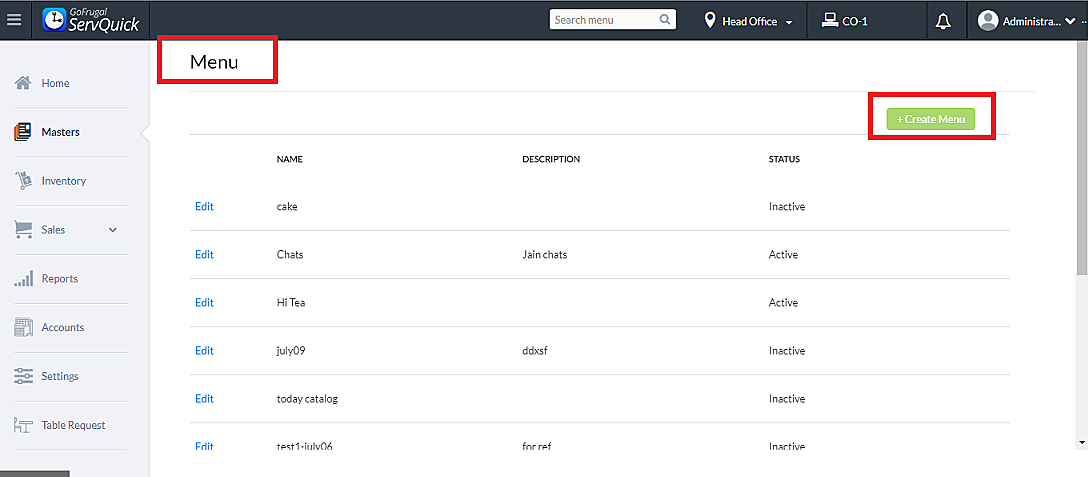Click the search magnifier icon
1088x477 pixels.
[x=665, y=20]
